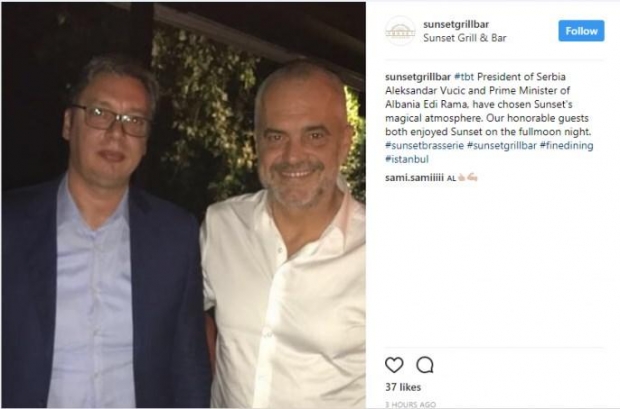Viewport: 620px width, 409px height.
Task: View commenter sami.samiiiii's profile
Action: [x=414, y=177]
